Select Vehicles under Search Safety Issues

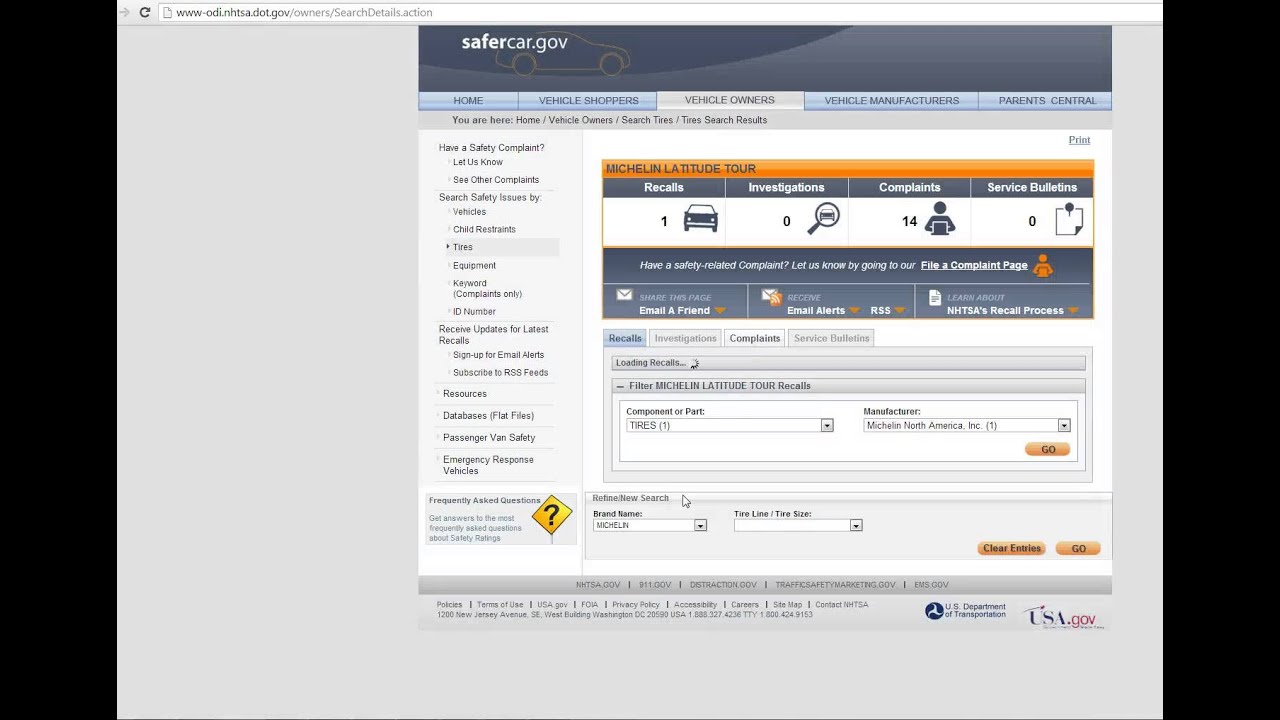[469, 212]
